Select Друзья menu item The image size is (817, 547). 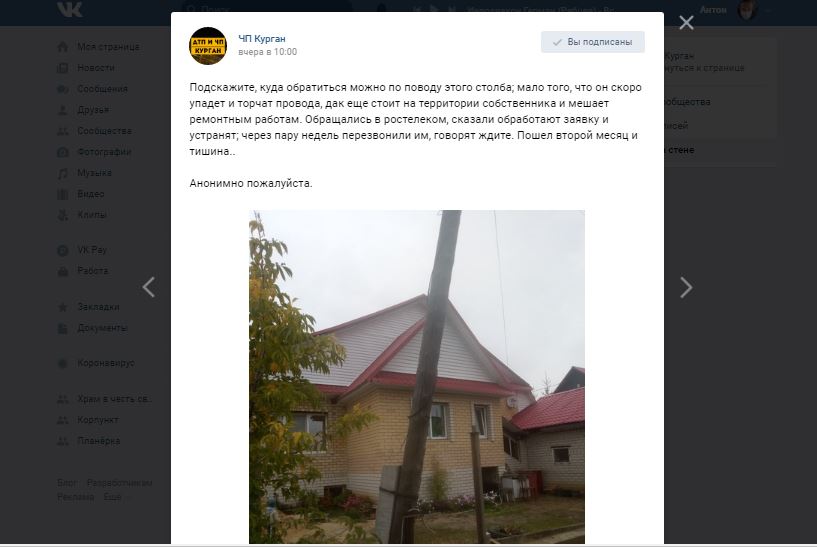point(93,110)
